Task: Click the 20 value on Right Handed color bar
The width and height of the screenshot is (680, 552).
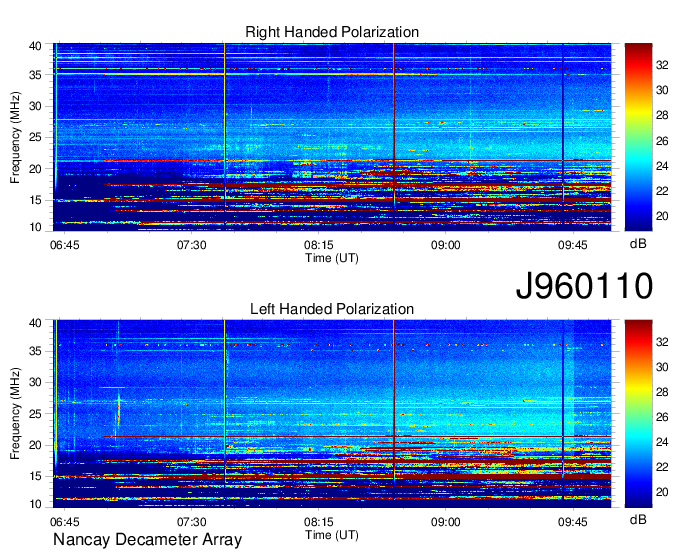Action: [662, 216]
